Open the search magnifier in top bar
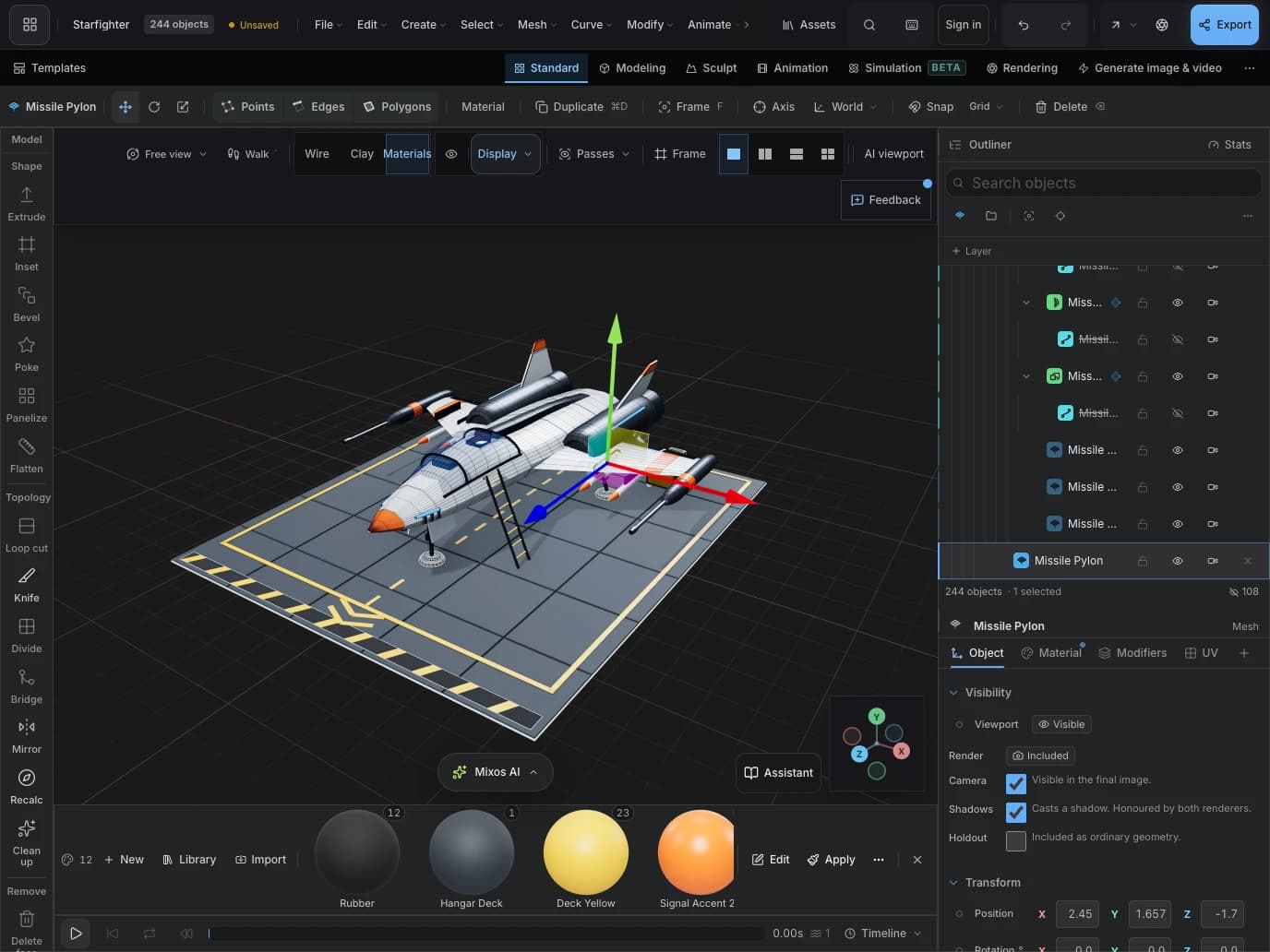The image size is (1270, 952). 869,25
